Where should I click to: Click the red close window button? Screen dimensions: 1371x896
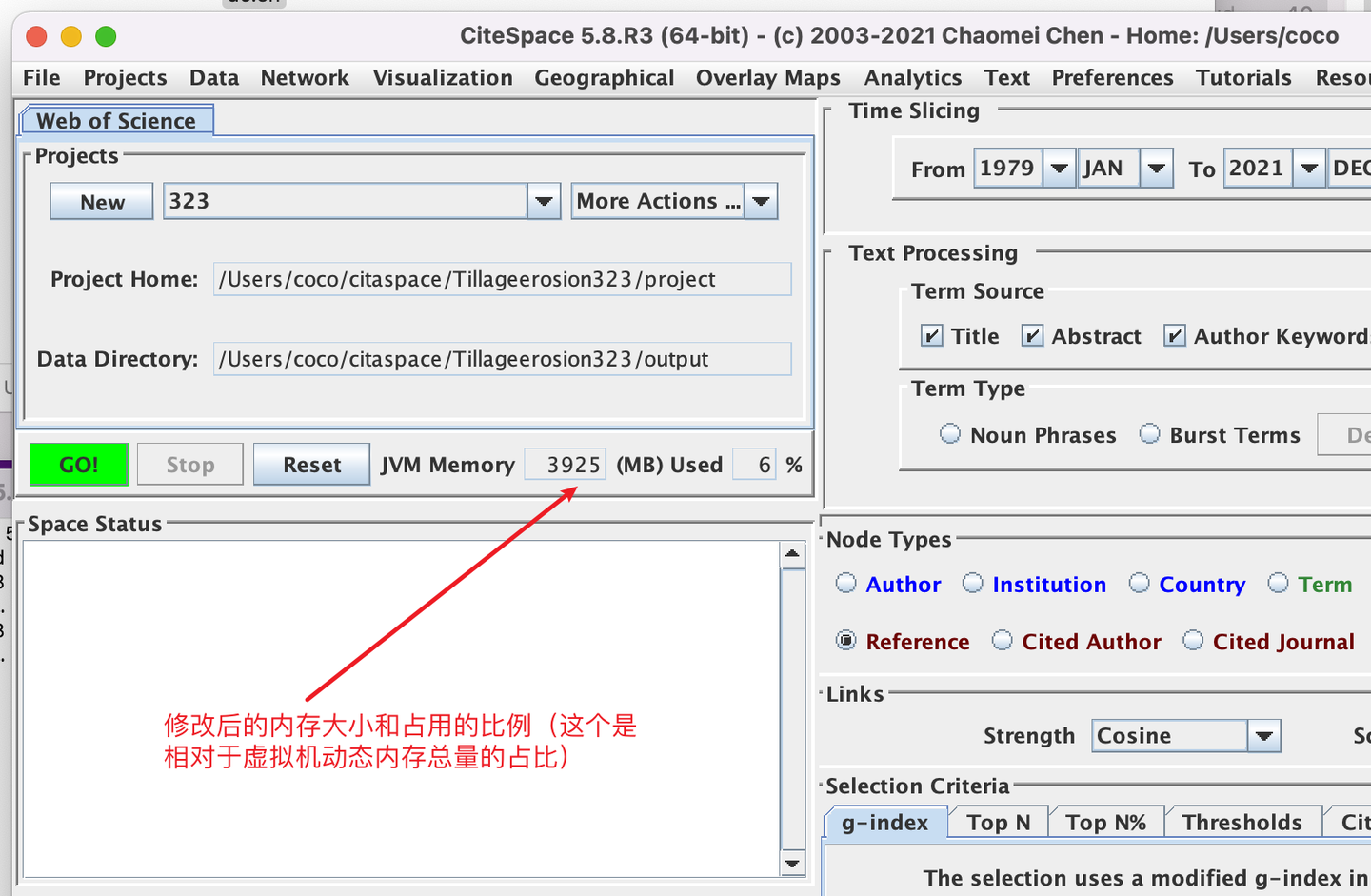tap(37, 36)
